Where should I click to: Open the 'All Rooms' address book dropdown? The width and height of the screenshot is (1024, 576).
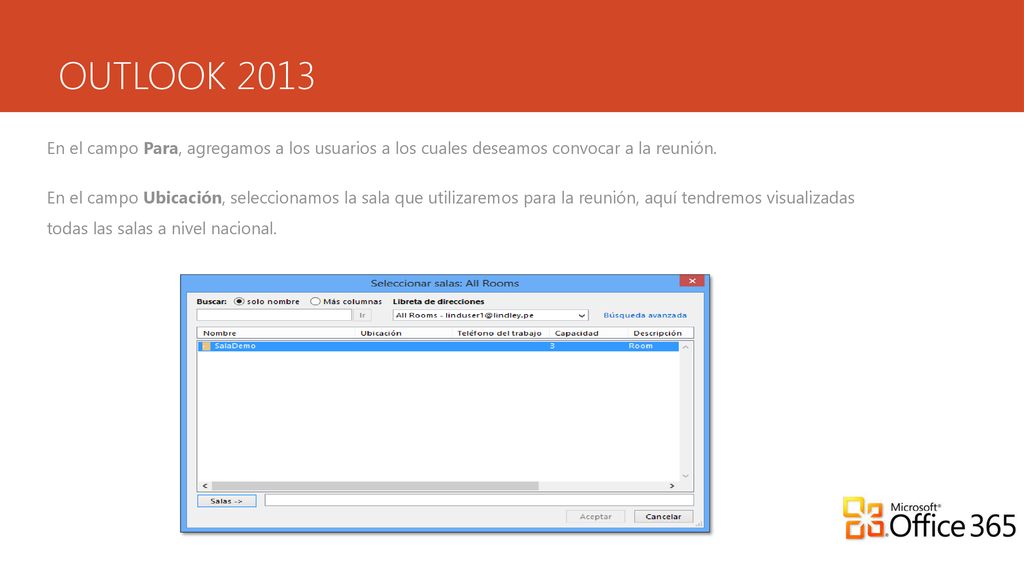pos(490,315)
